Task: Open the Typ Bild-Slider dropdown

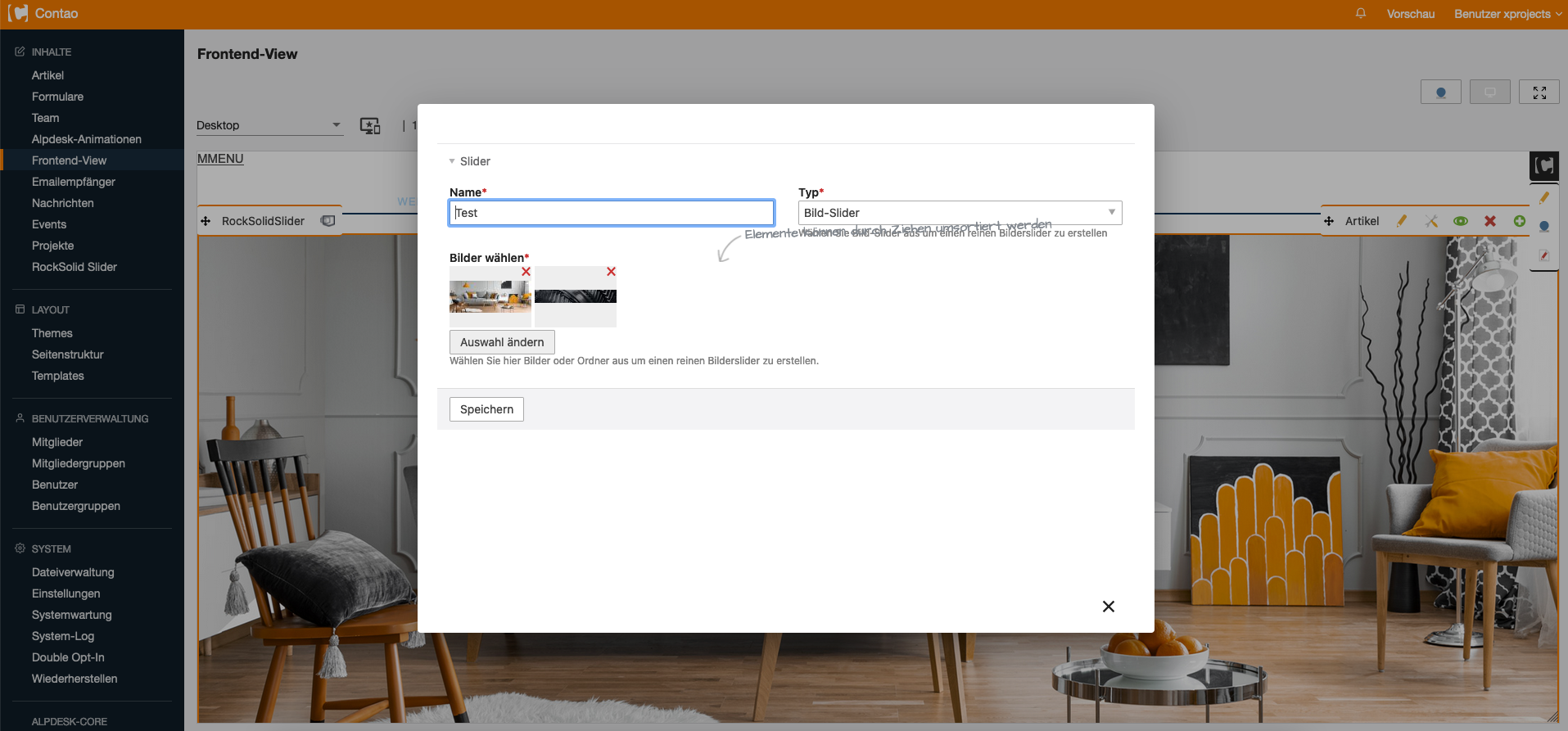Action: [960, 213]
